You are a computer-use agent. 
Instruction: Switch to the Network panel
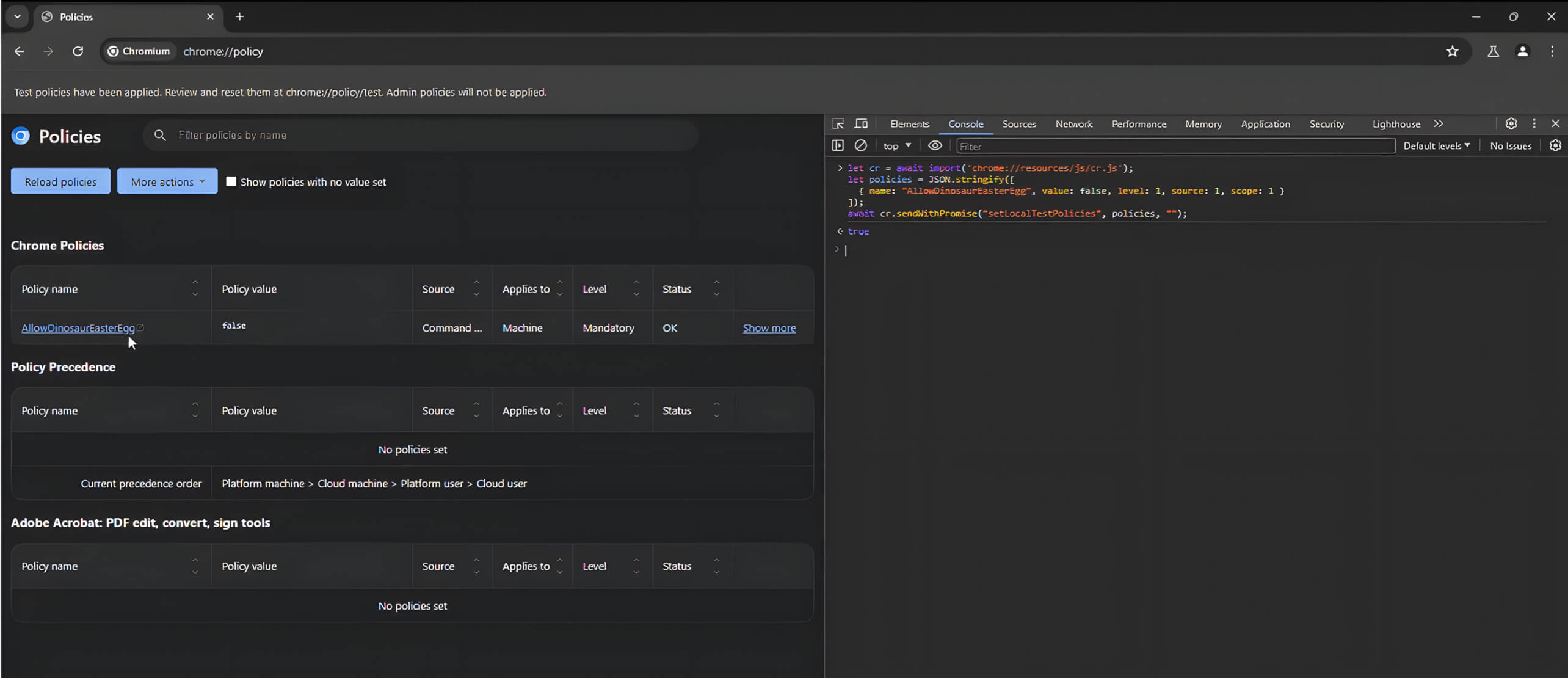1074,123
